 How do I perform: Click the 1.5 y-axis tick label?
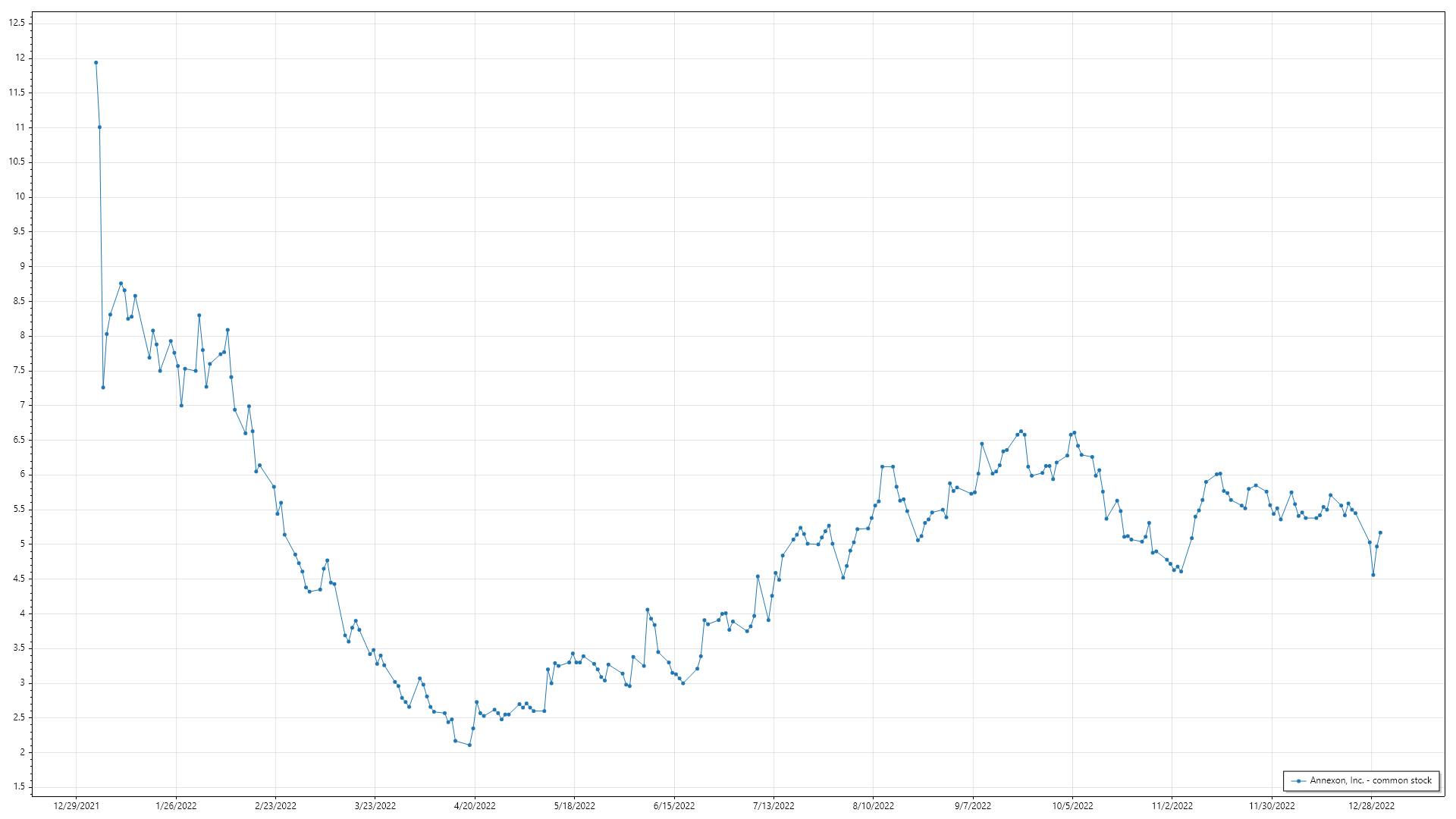(x=19, y=787)
